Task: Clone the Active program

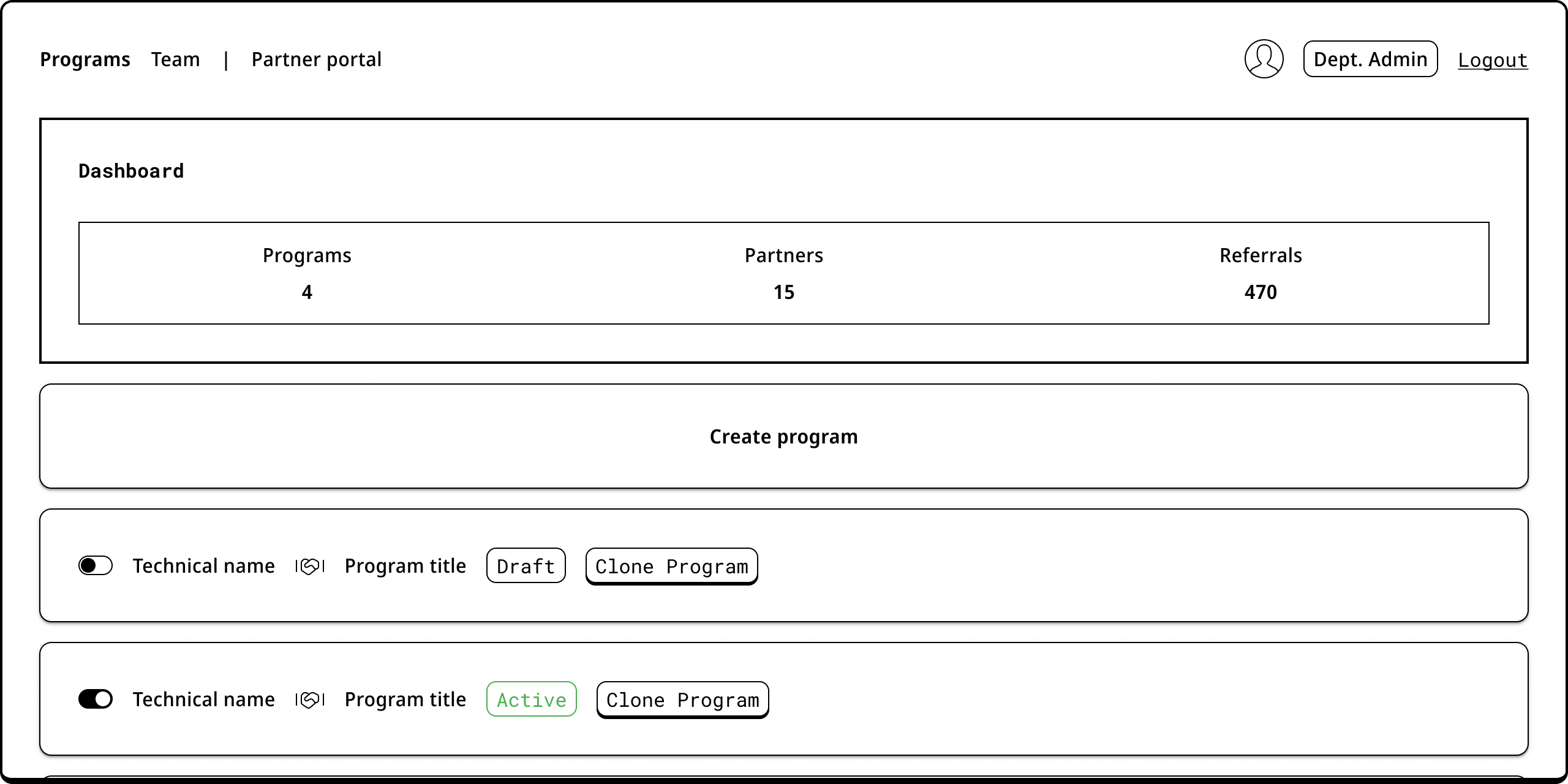Action: [683, 699]
